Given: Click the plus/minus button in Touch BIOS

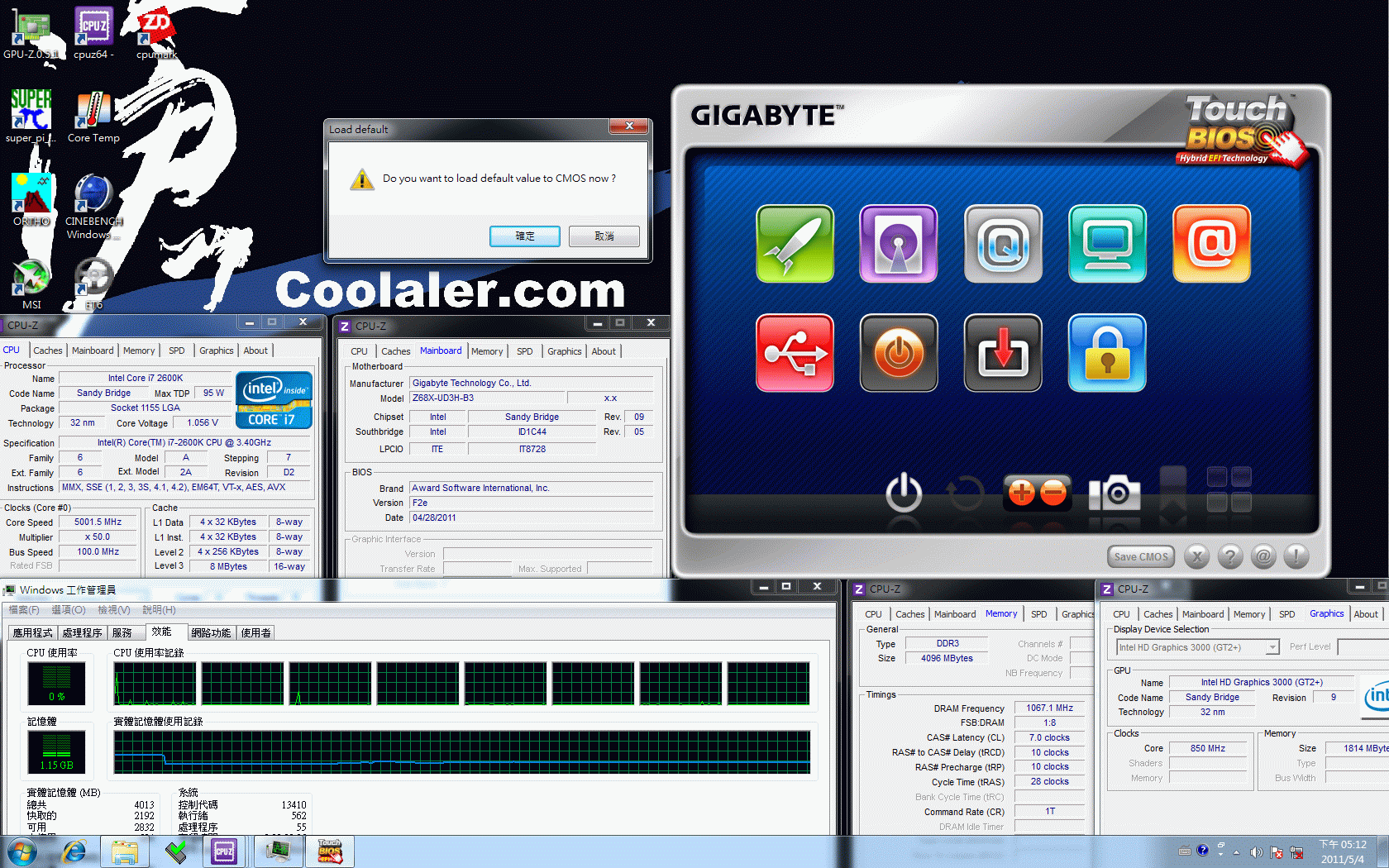Looking at the screenshot, I should (1037, 493).
